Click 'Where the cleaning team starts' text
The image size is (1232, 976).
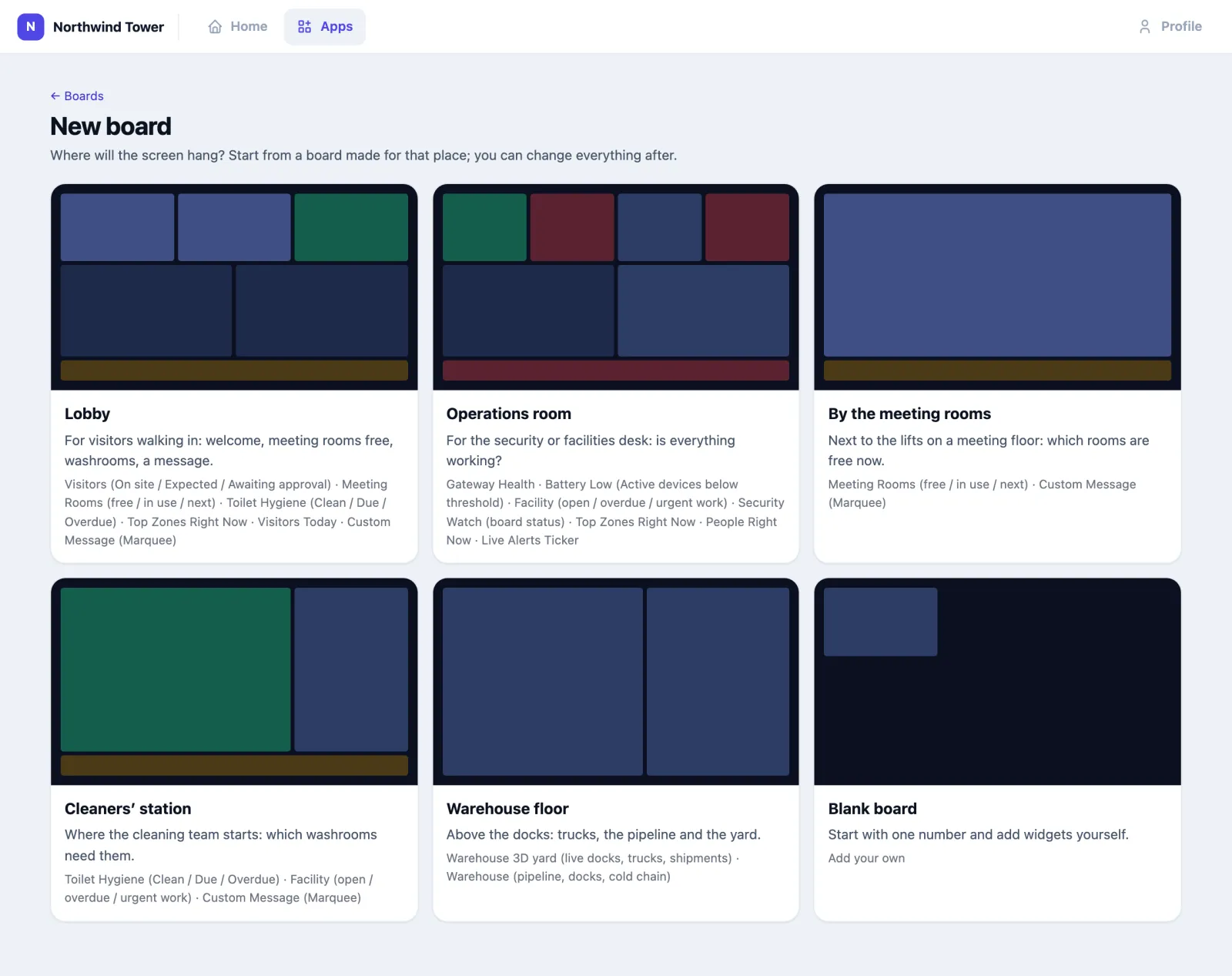pyautogui.click(x=221, y=845)
